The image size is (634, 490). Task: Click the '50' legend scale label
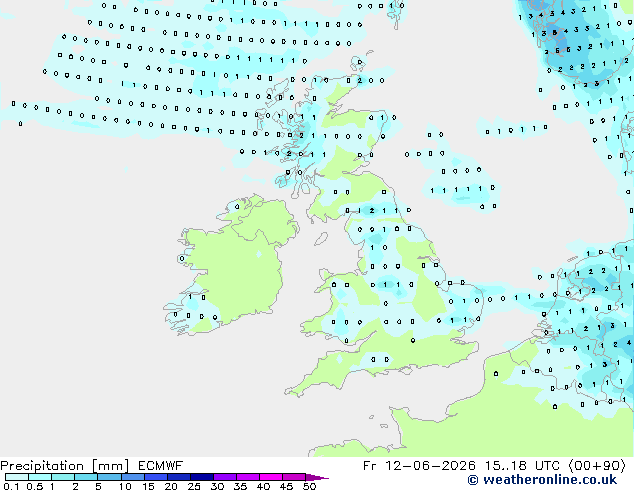pyautogui.click(x=309, y=486)
